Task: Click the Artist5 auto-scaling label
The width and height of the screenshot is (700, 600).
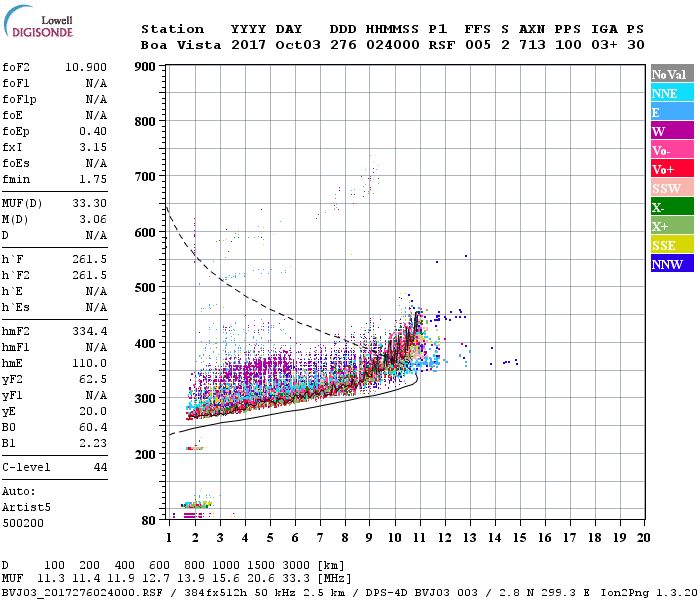Action: [x=26, y=508]
